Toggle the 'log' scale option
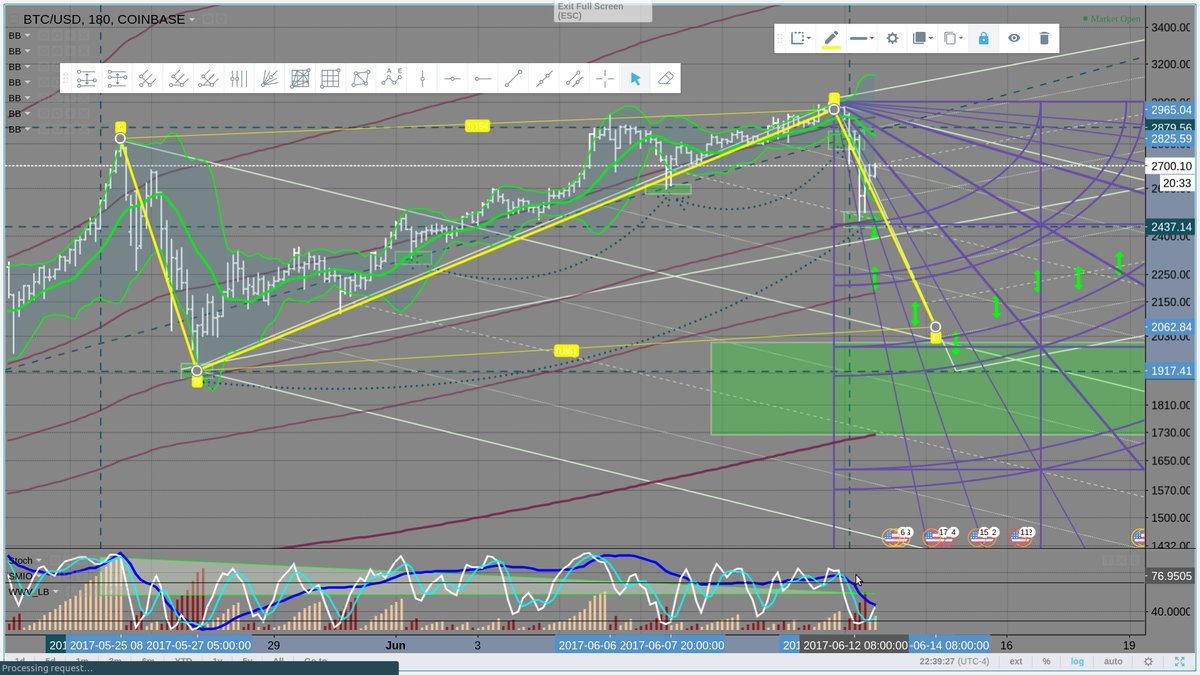 (x=1079, y=661)
